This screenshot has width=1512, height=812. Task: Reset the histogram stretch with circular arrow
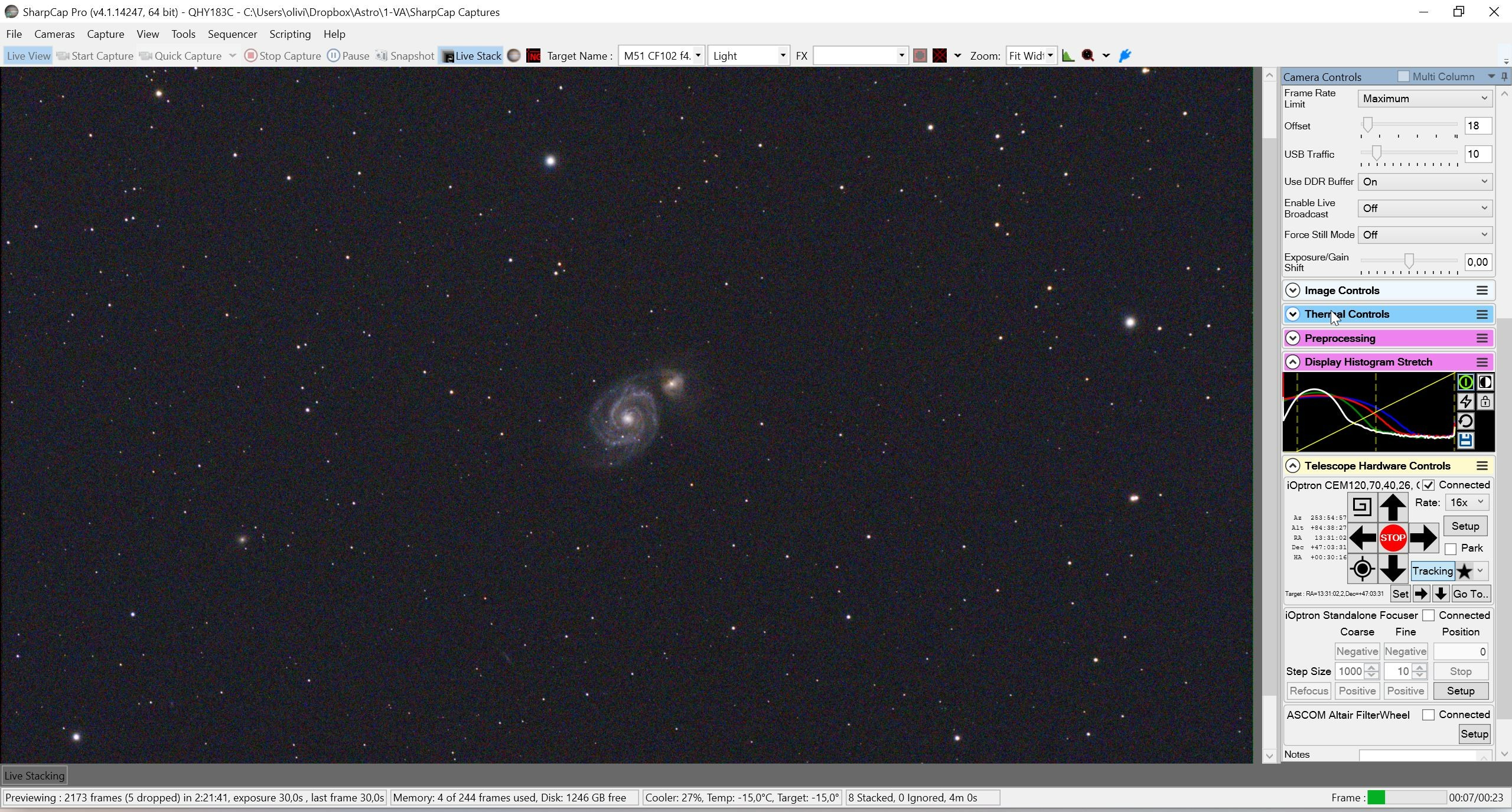(x=1465, y=421)
